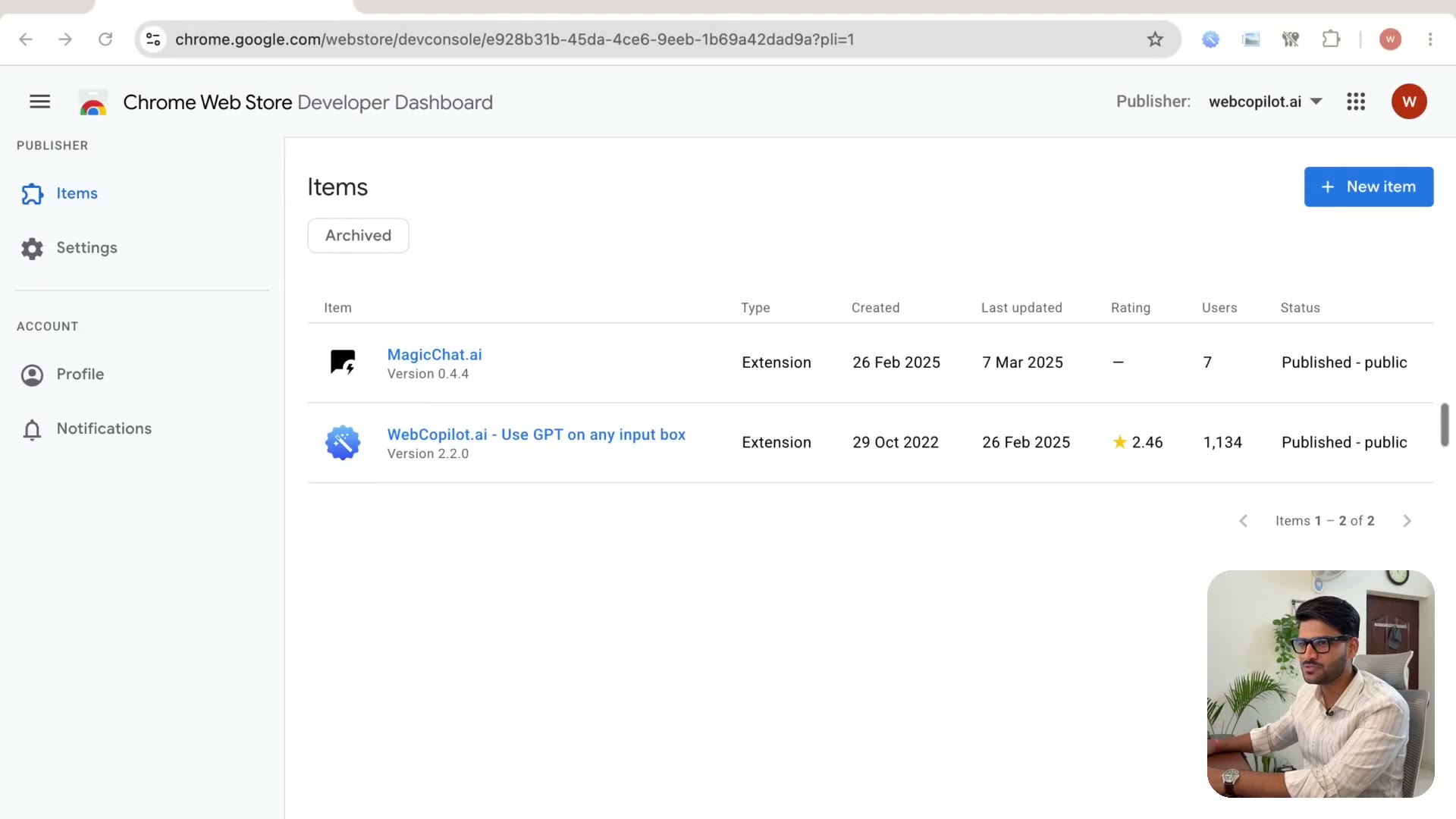
Task: Click WebCopilot.ai's Published - public status
Action: click(1345, 443)
